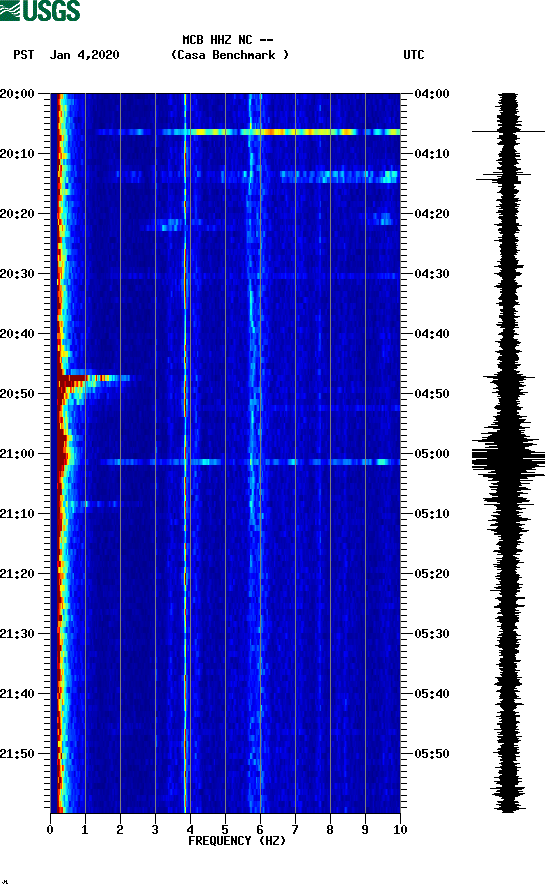
Task: Click the PST time label '20:00'
Action: point(17,93)
